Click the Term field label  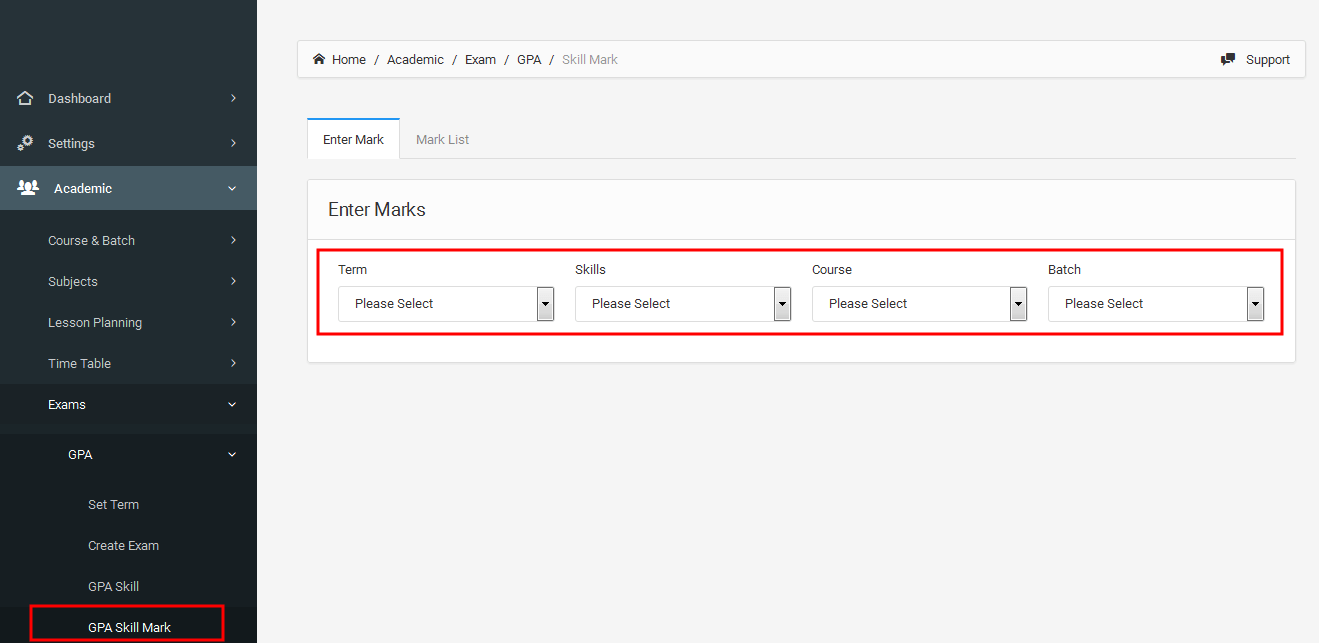click(x=352, y=269)
